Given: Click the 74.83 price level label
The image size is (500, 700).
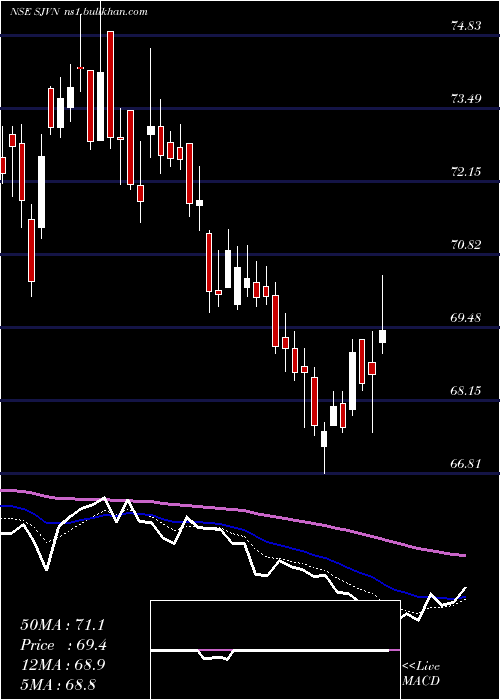Looking at the screenshot, I should [x=466, y=25].
